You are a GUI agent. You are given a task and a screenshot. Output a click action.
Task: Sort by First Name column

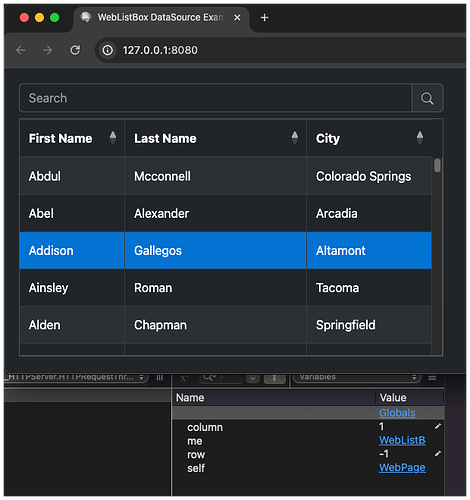pos(113,138)
